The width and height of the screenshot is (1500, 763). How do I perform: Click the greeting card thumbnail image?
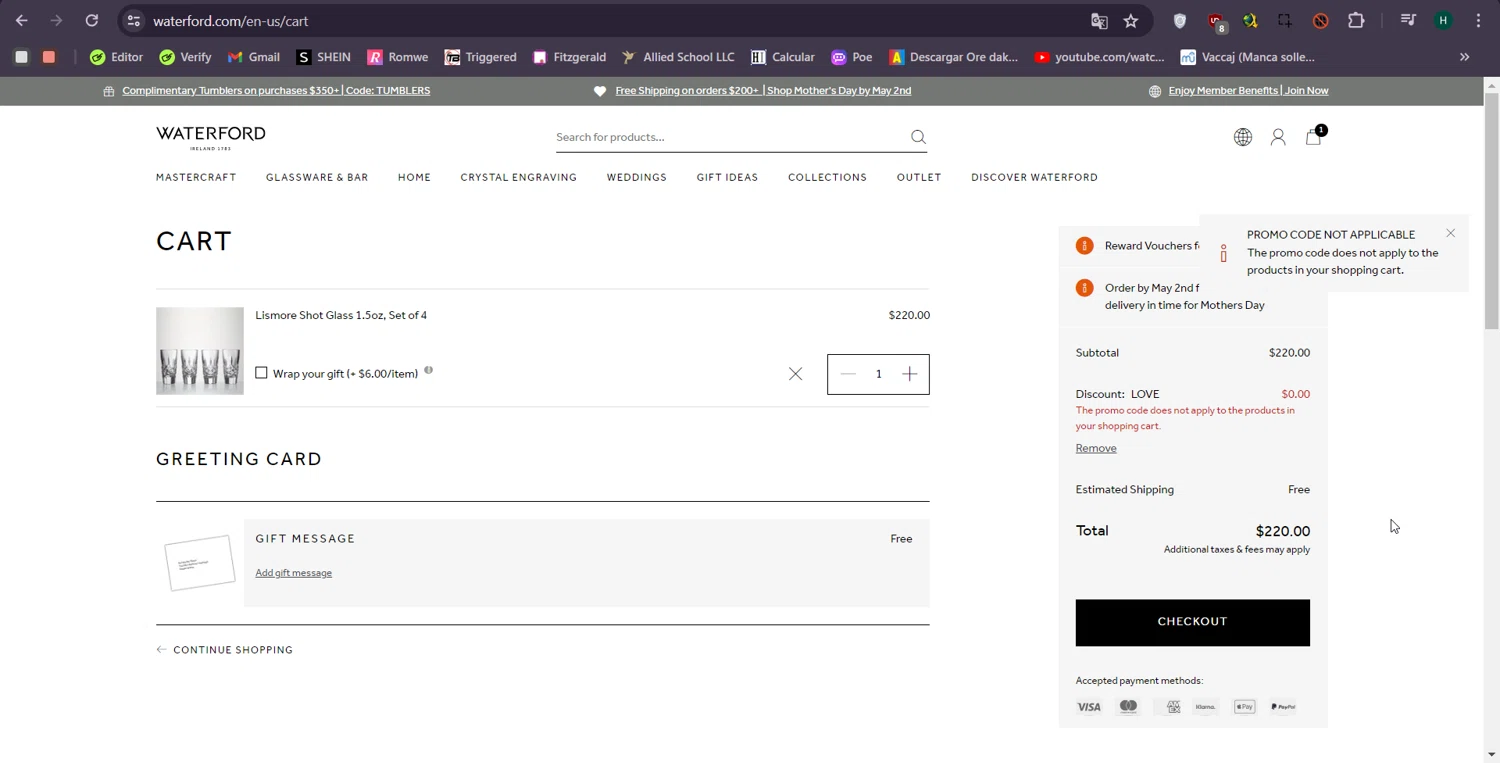click(200, 563)
